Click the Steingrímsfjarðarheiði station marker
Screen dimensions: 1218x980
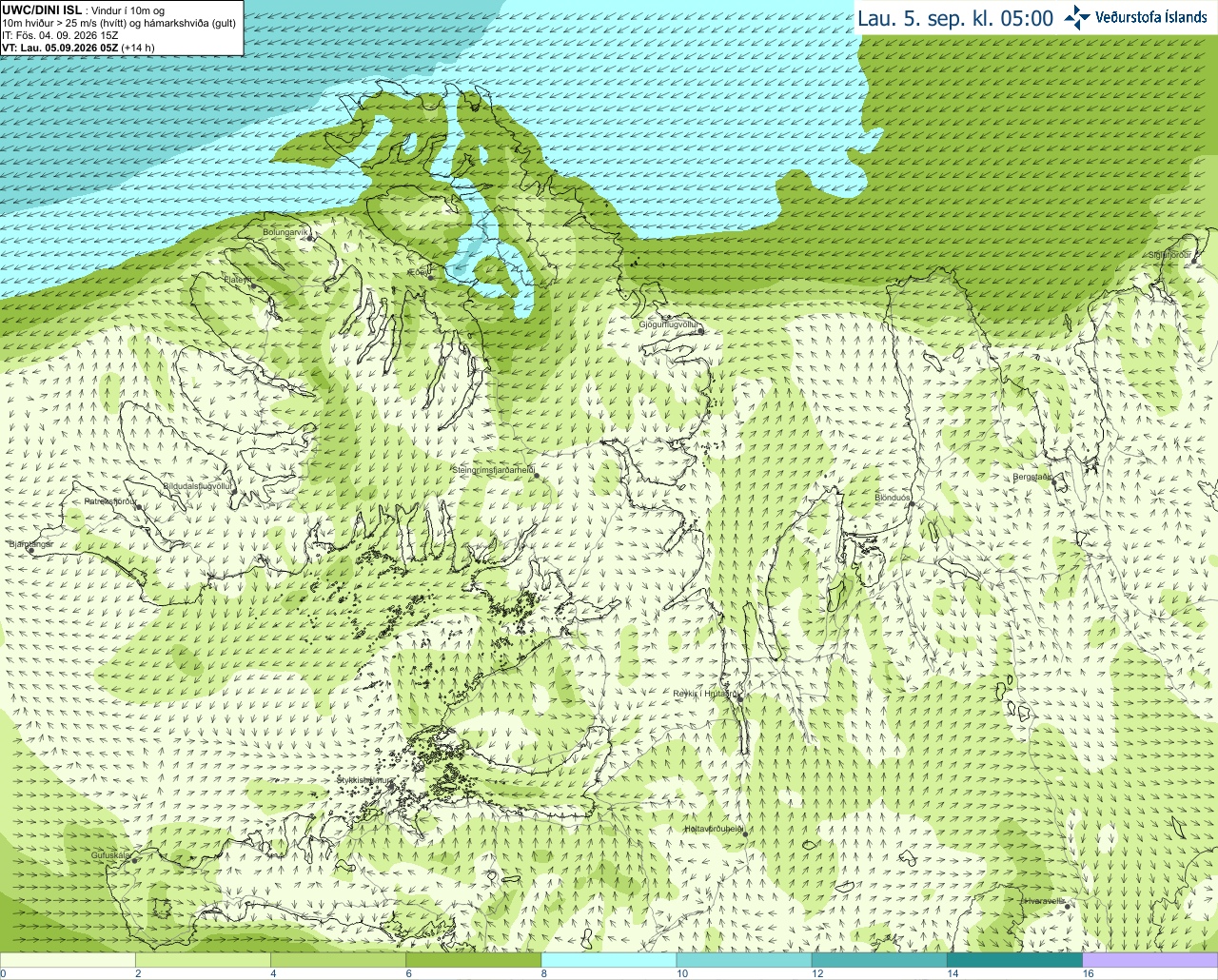[x=536, y=475]
